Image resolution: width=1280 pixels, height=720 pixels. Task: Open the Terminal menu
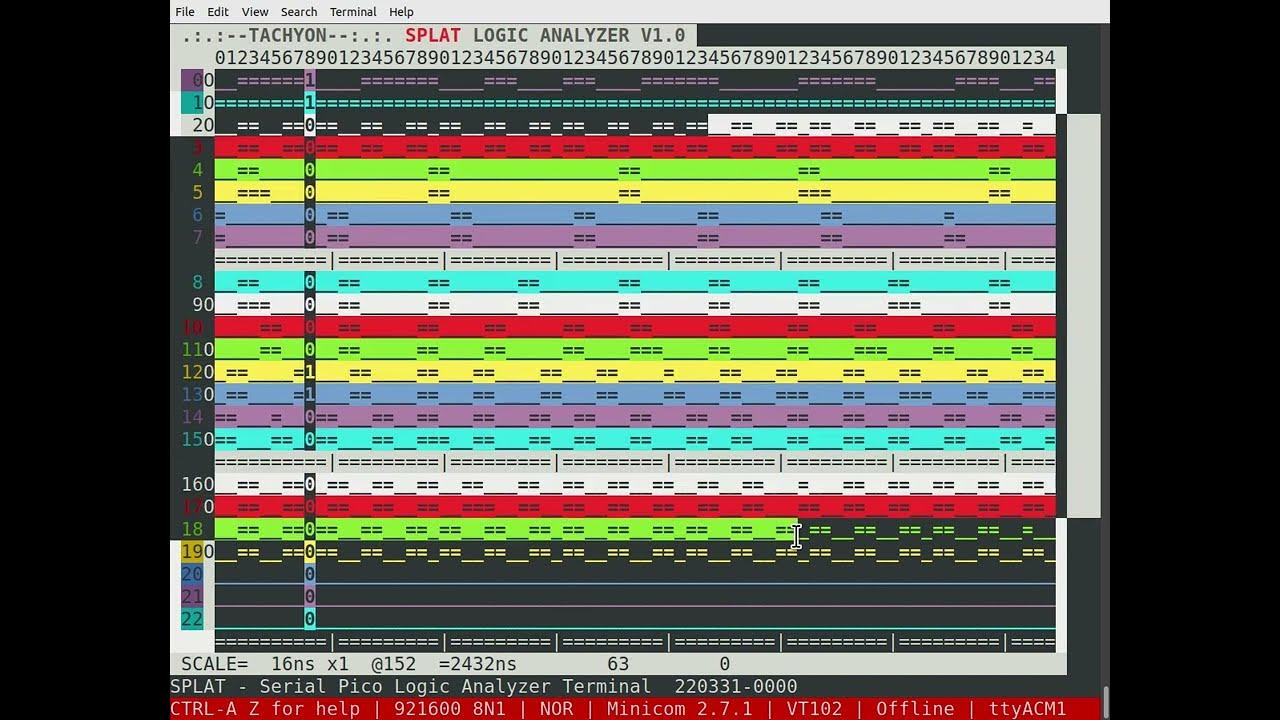[x=353, y=12]
